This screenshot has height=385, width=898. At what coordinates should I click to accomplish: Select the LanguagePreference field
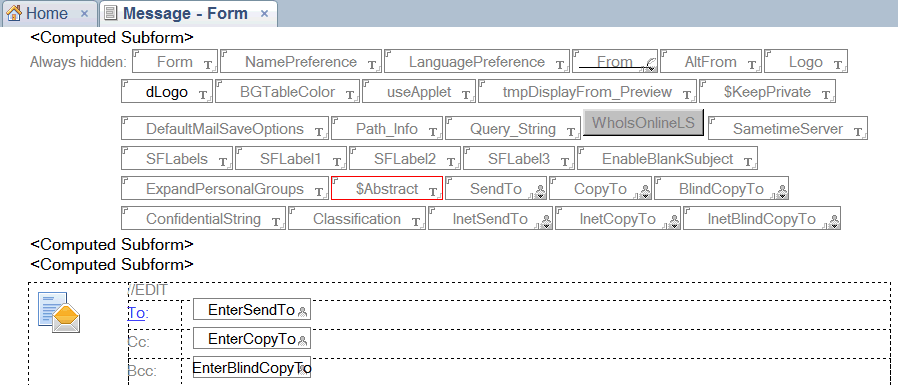click(477, 61)
